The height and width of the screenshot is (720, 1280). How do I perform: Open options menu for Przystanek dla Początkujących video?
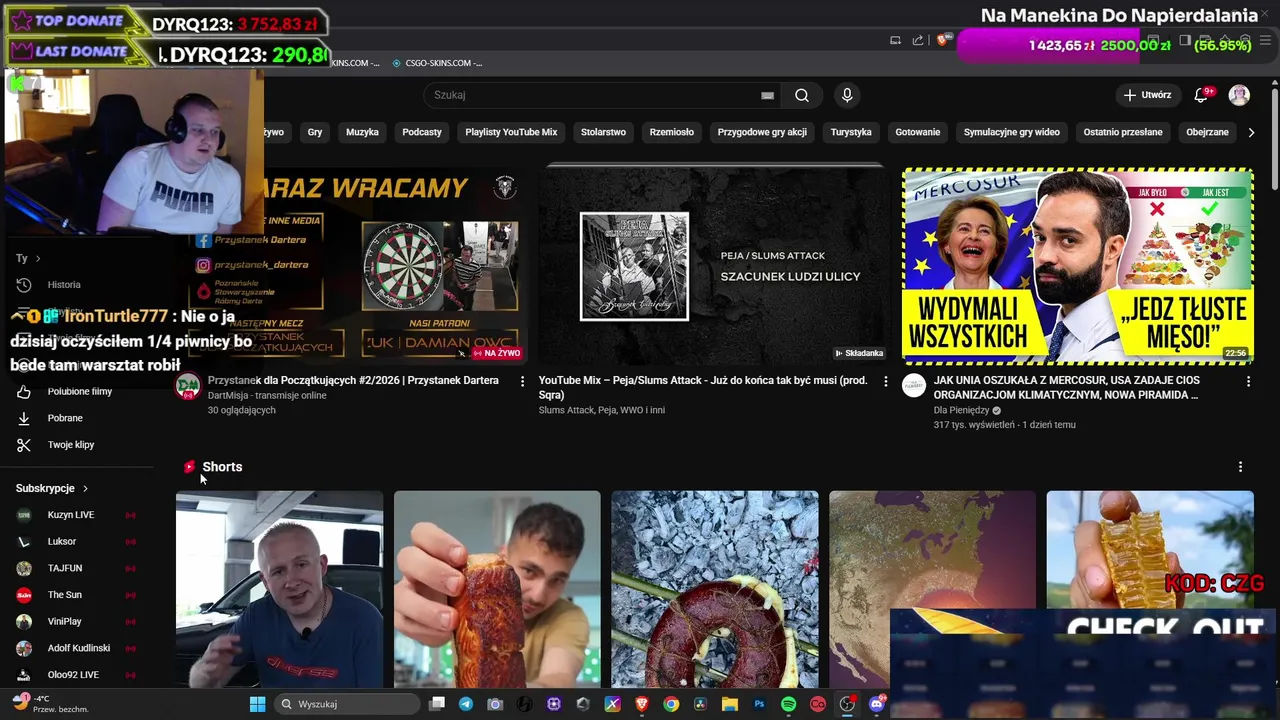tap(522, 381)
